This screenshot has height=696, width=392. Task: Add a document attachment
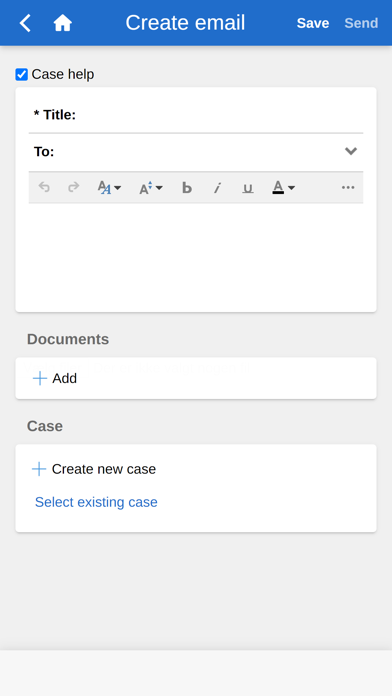coord(55,378)
